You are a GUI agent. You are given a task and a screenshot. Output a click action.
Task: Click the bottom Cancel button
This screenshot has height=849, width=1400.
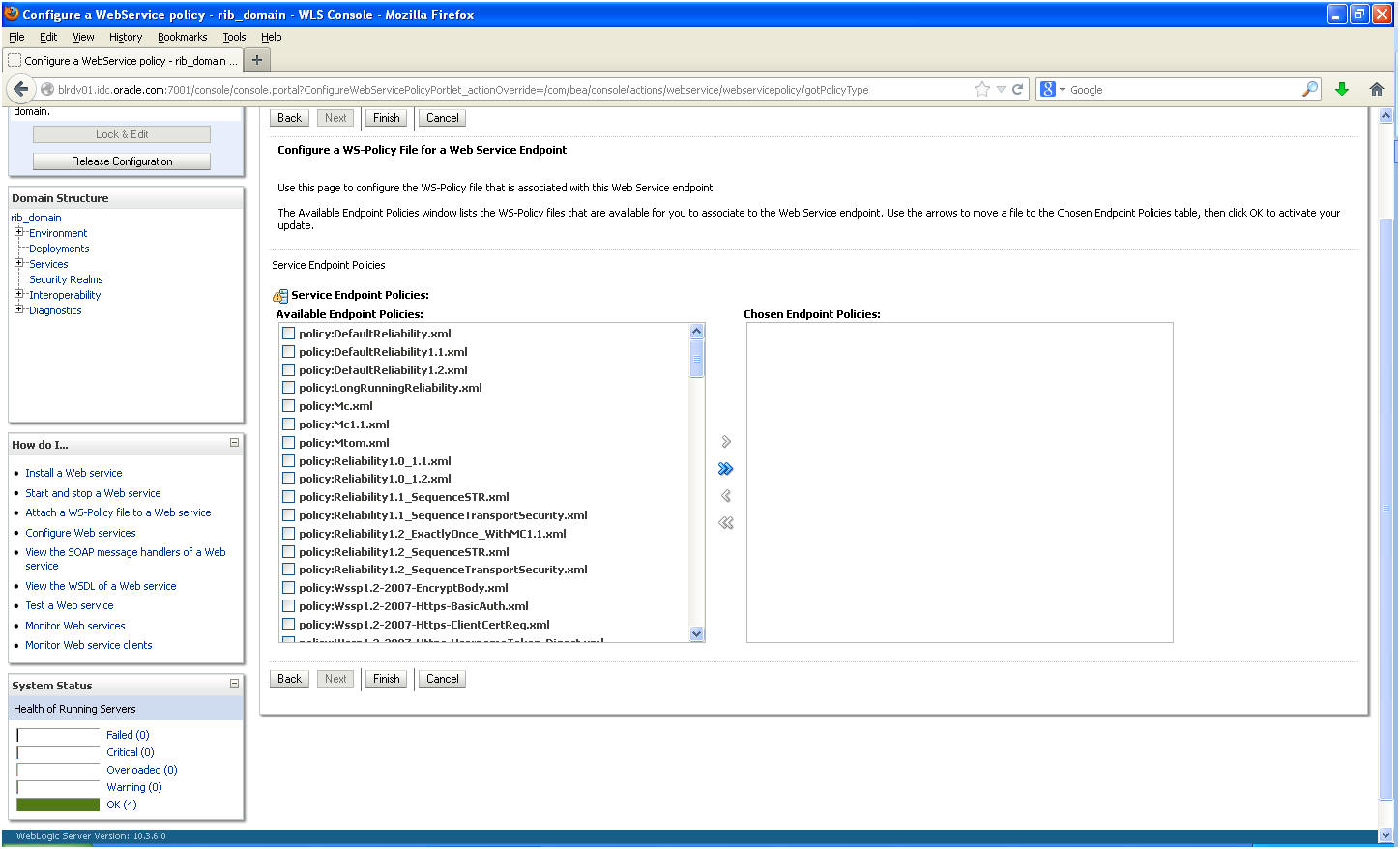pos(443,679)
